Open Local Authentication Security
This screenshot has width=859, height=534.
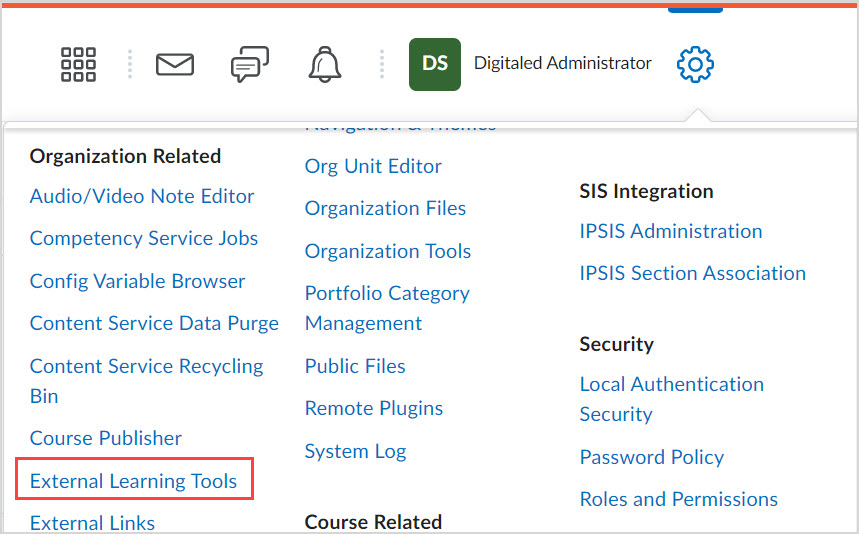point(672,399)
